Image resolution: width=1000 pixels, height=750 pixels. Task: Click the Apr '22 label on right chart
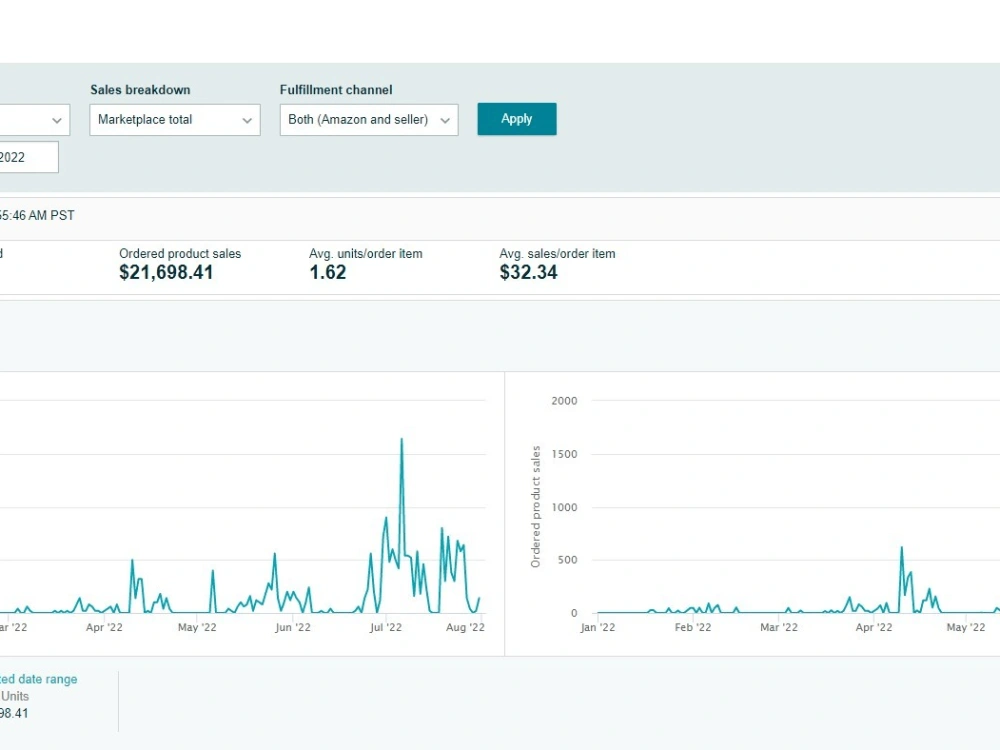click(x=874, y=627)
